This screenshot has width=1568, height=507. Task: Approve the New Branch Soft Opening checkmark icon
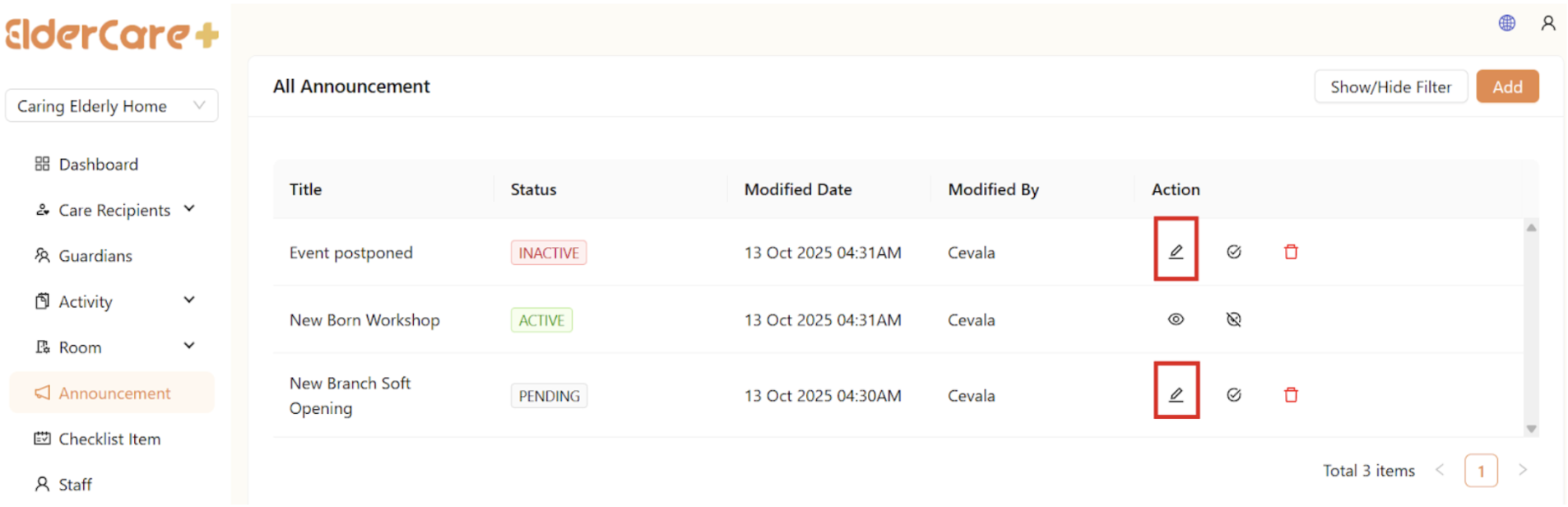[x=1233, y=395]
